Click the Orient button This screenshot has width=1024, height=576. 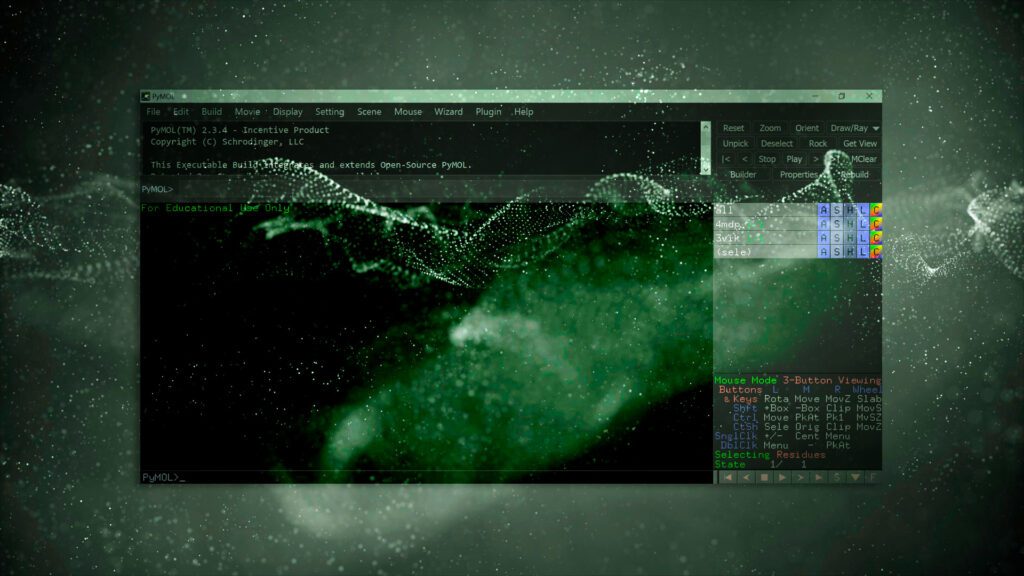[807, 128]
